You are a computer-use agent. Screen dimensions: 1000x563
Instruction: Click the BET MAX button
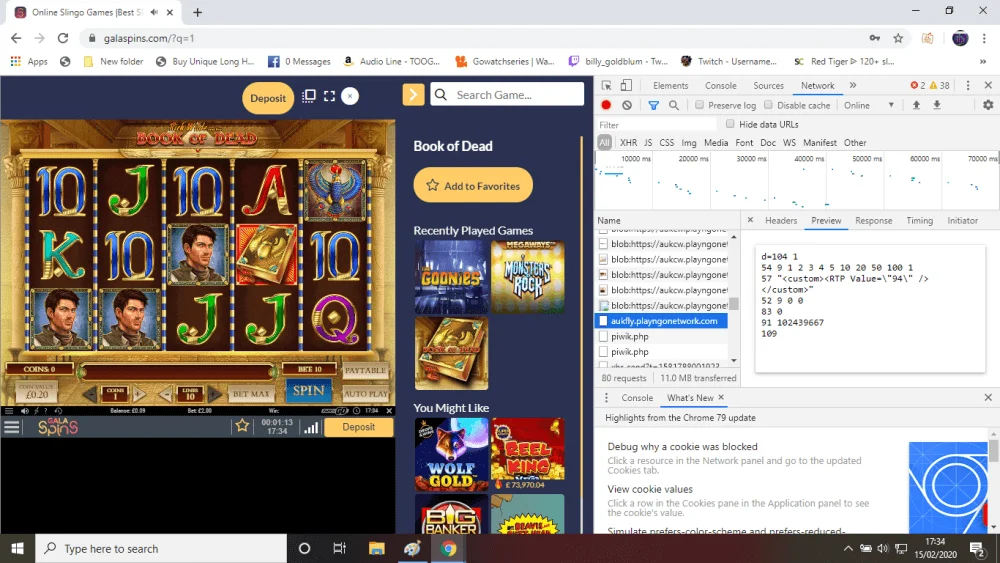tap(251, 394)
